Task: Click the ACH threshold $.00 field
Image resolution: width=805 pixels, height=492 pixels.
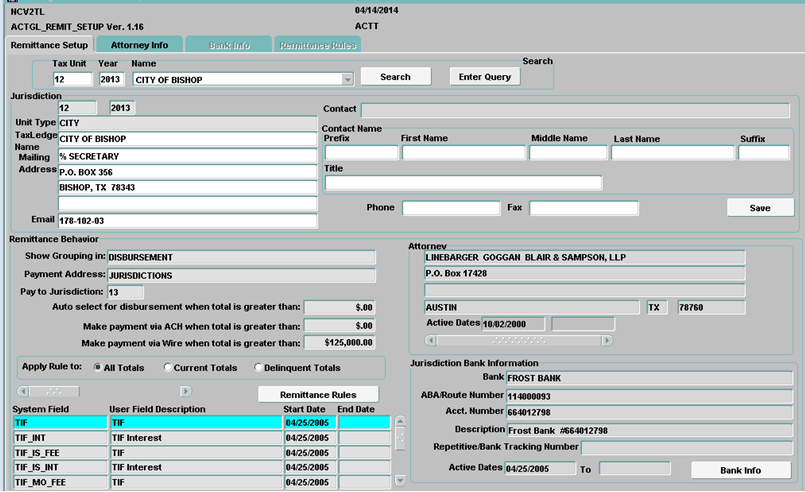Action: (339, 326)
